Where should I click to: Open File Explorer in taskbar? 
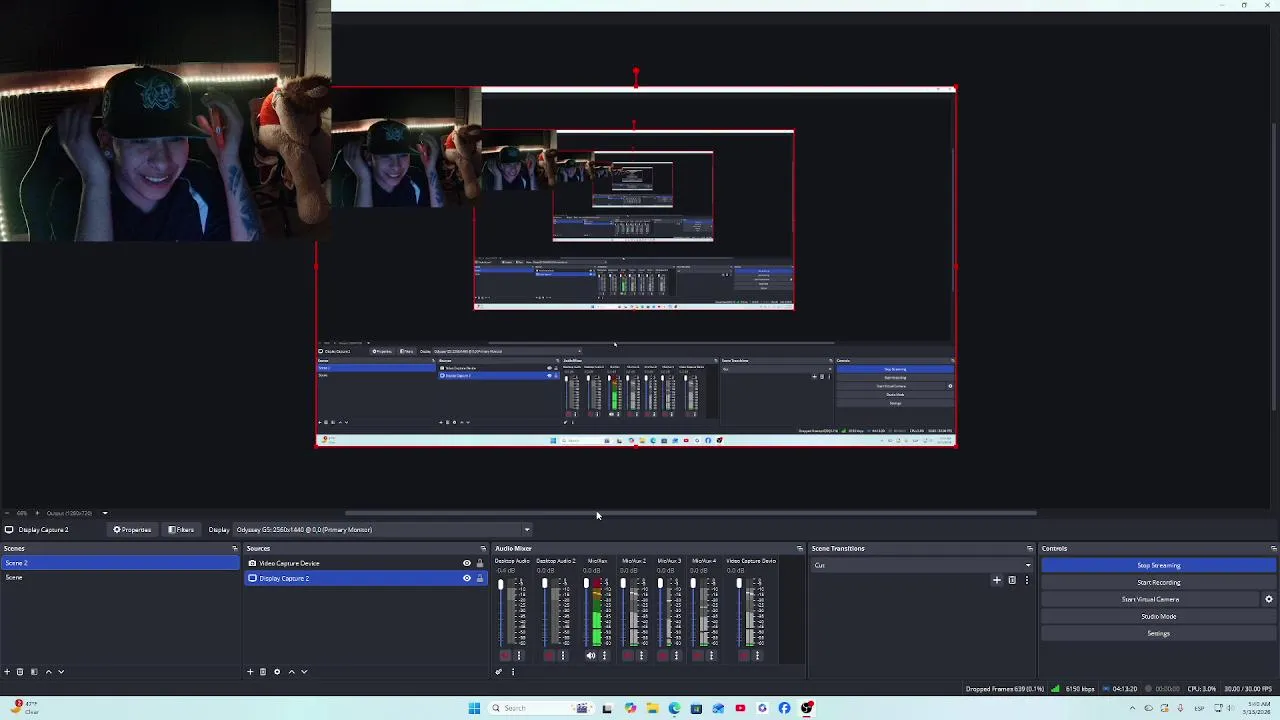652,708
